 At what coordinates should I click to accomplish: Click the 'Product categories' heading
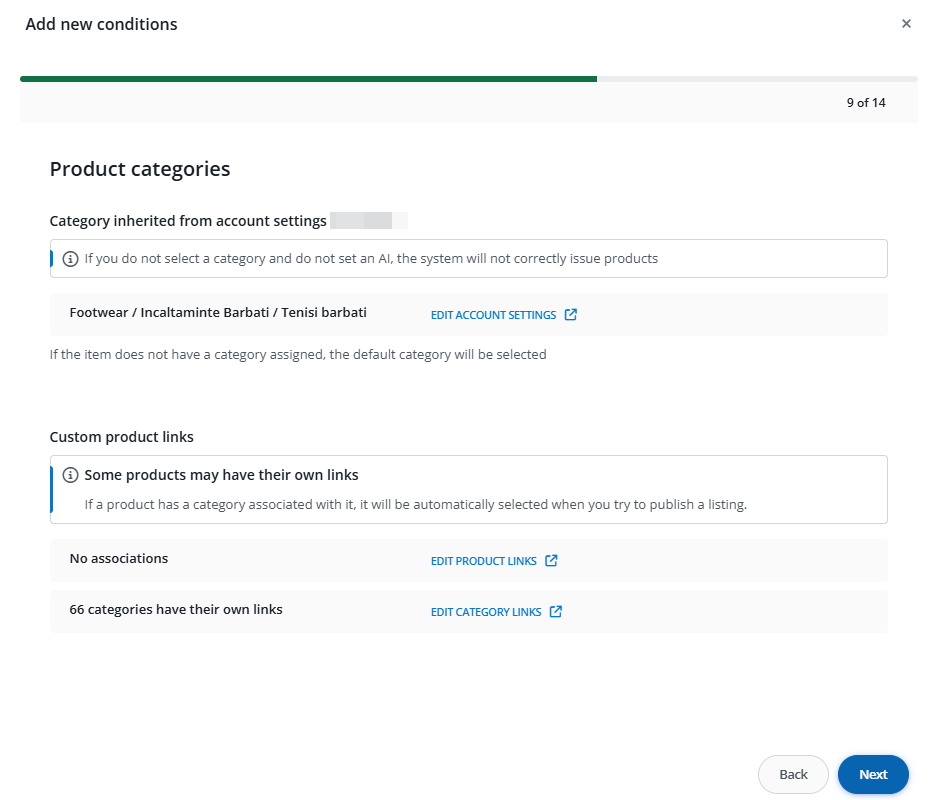140,169
